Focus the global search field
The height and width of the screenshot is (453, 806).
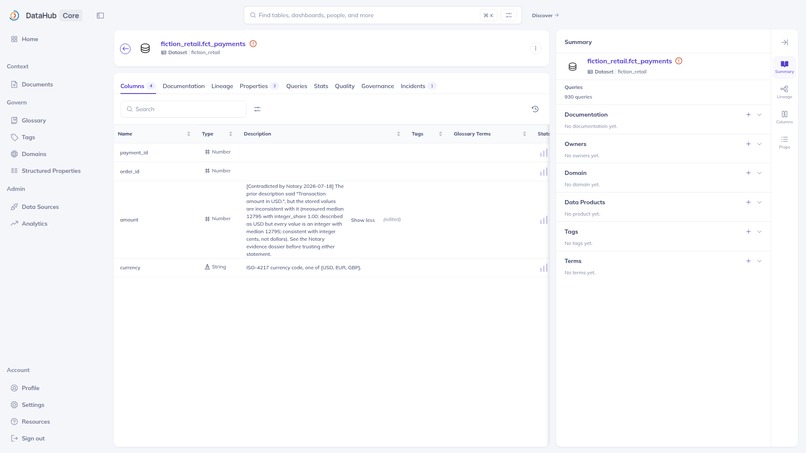pos(382,15)
